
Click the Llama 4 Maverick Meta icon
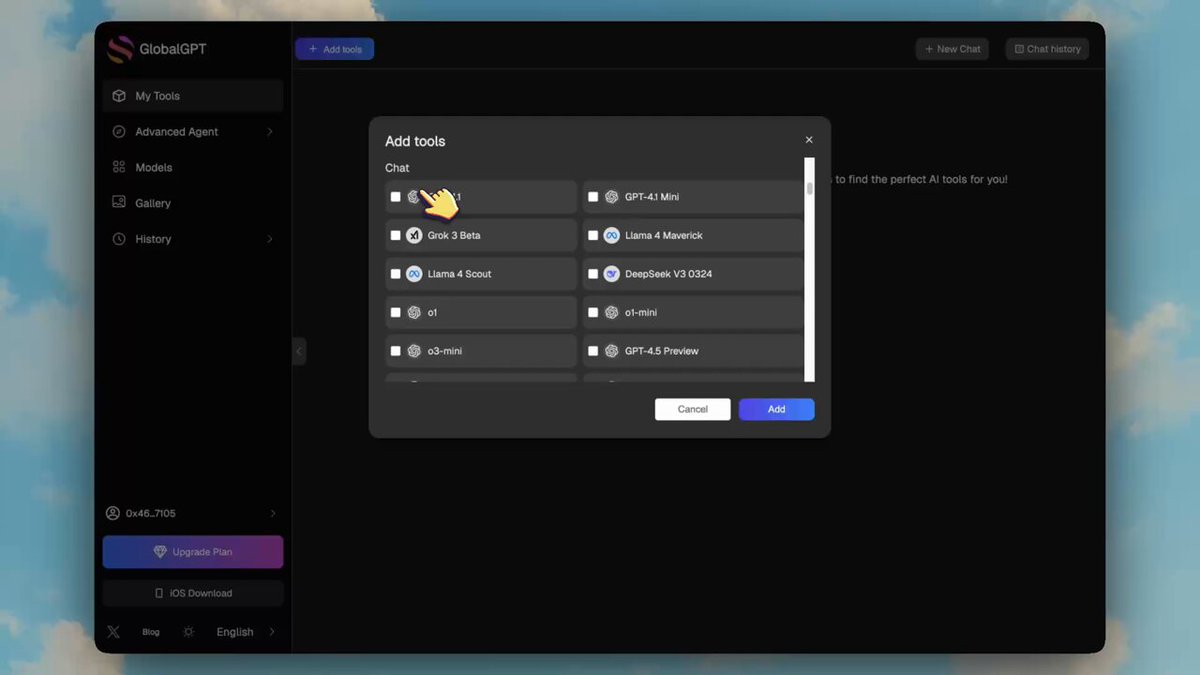(611, 236)
